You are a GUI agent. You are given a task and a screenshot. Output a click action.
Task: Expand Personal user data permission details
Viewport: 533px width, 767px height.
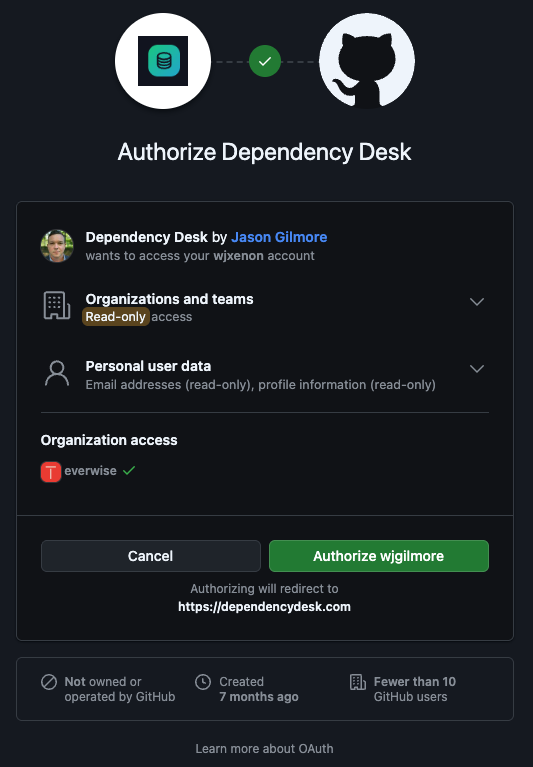pos(477,368)
